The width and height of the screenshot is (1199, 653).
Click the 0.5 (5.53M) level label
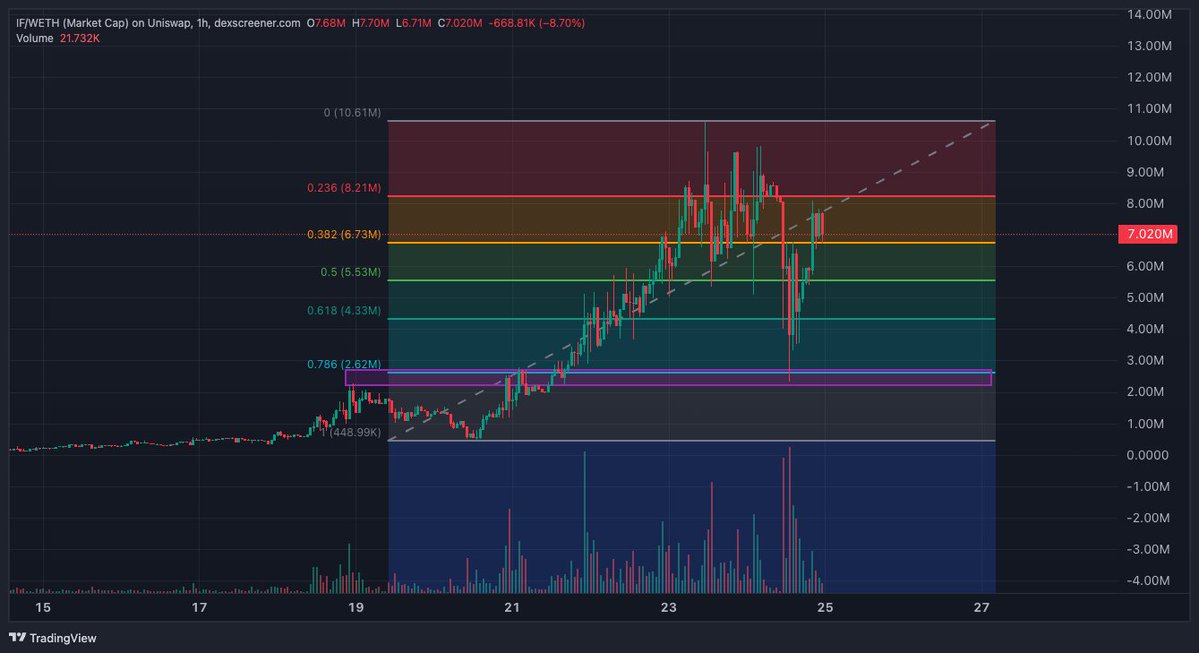point(350,271)
